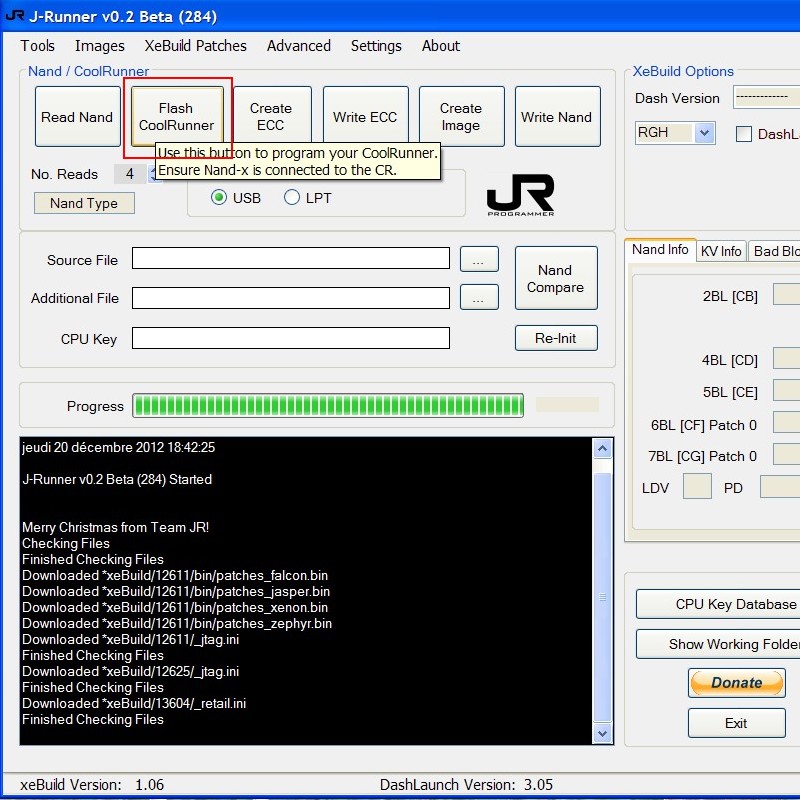Screen dimensions: 800x800
Task: Click the J-Runner title bar icon
Action: [15, 15]
